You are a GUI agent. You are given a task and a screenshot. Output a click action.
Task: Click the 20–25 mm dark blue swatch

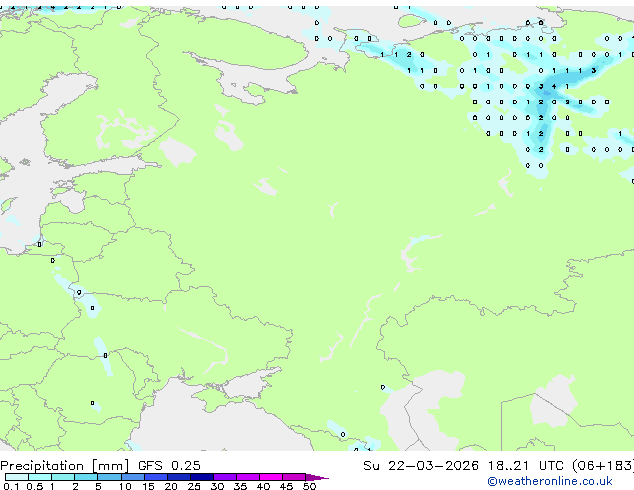[178, 477]
